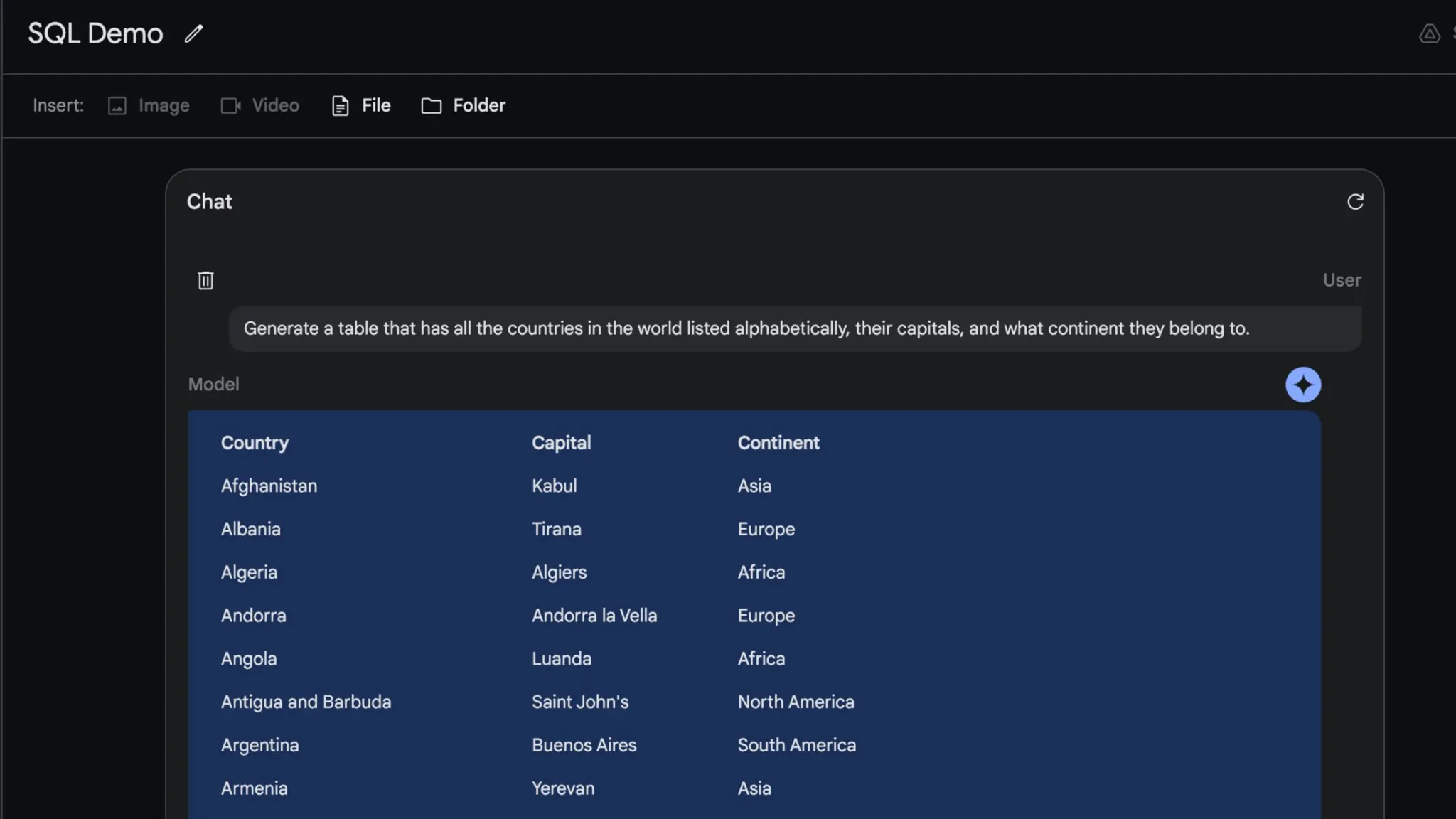Viewport: 1456px width, 819px height.
Task: Click the Antigua and Barbuda cell
Action: [x=306, y=702]
